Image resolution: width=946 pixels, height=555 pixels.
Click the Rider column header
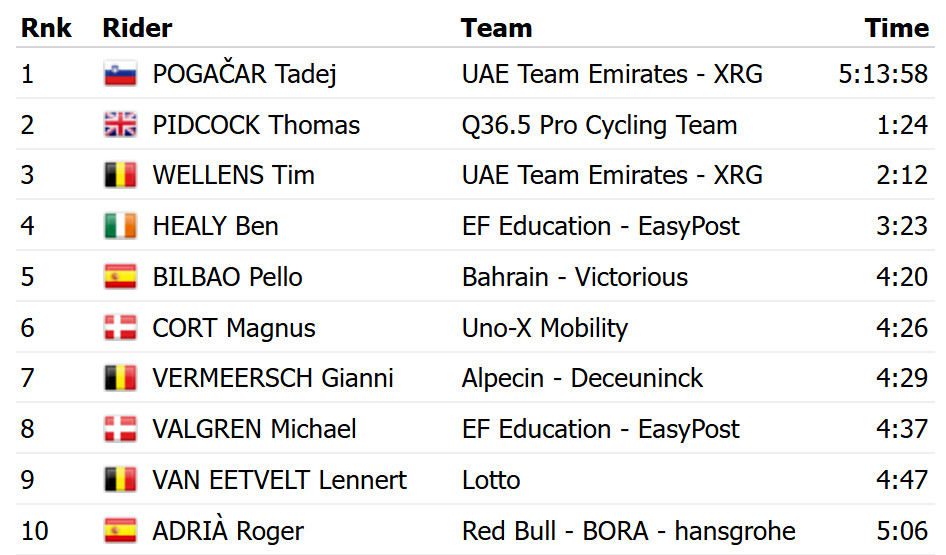137,28
